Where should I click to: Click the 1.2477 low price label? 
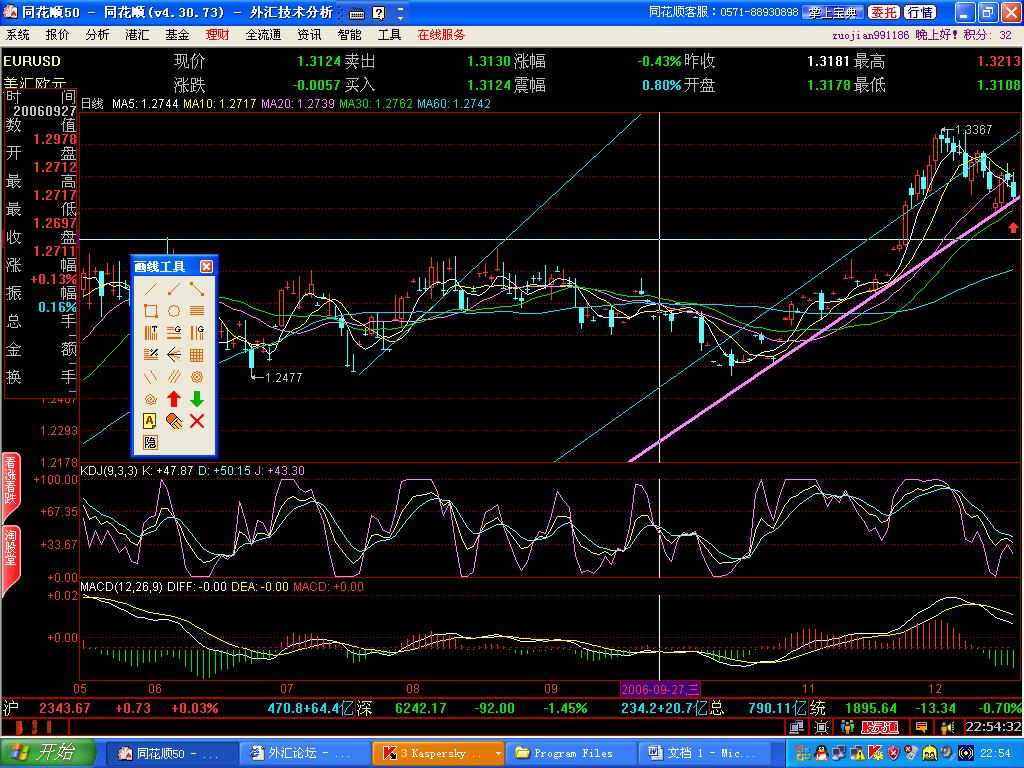[283, 377]
